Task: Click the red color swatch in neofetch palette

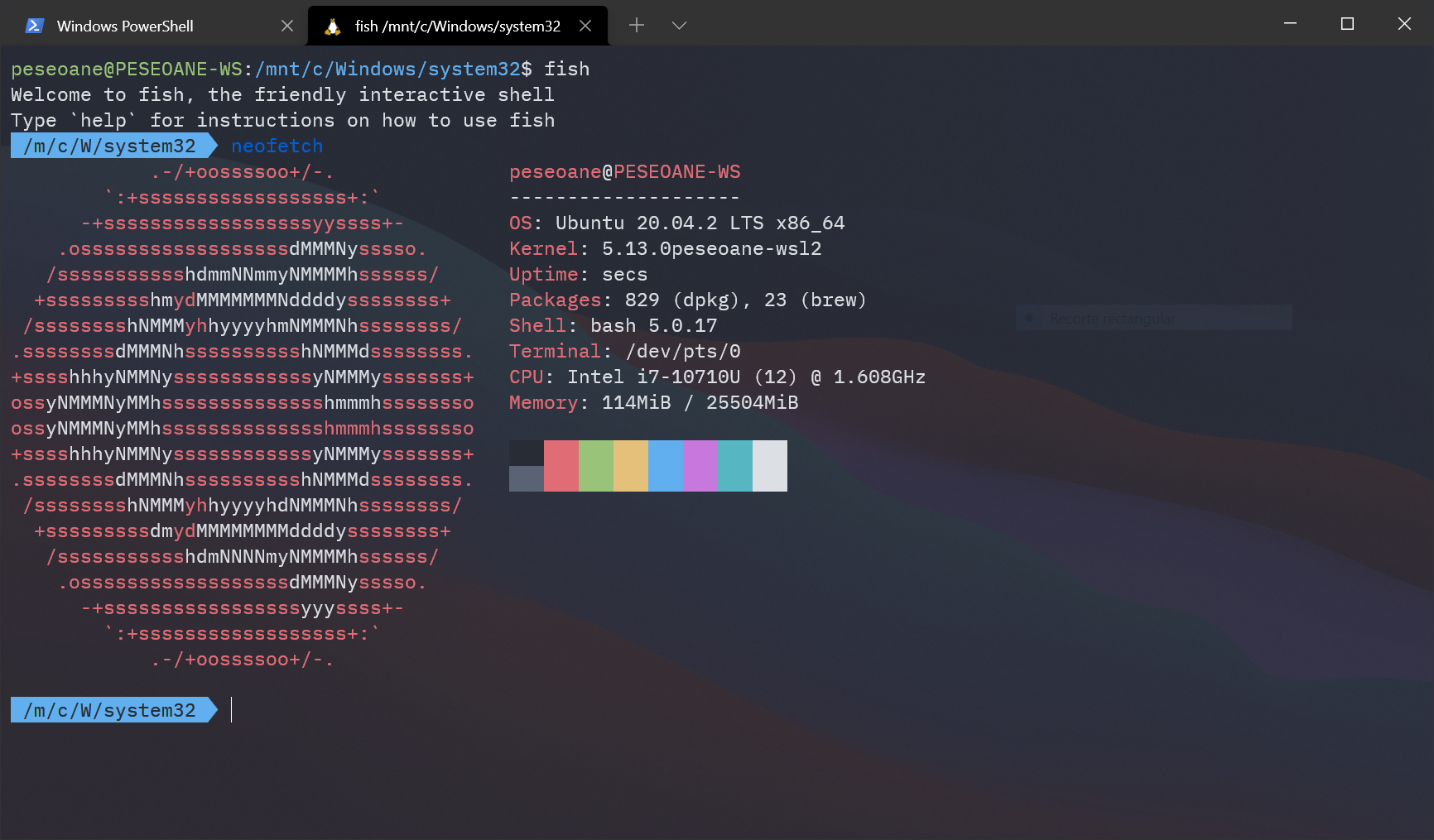Action: (x=561, y=466)
